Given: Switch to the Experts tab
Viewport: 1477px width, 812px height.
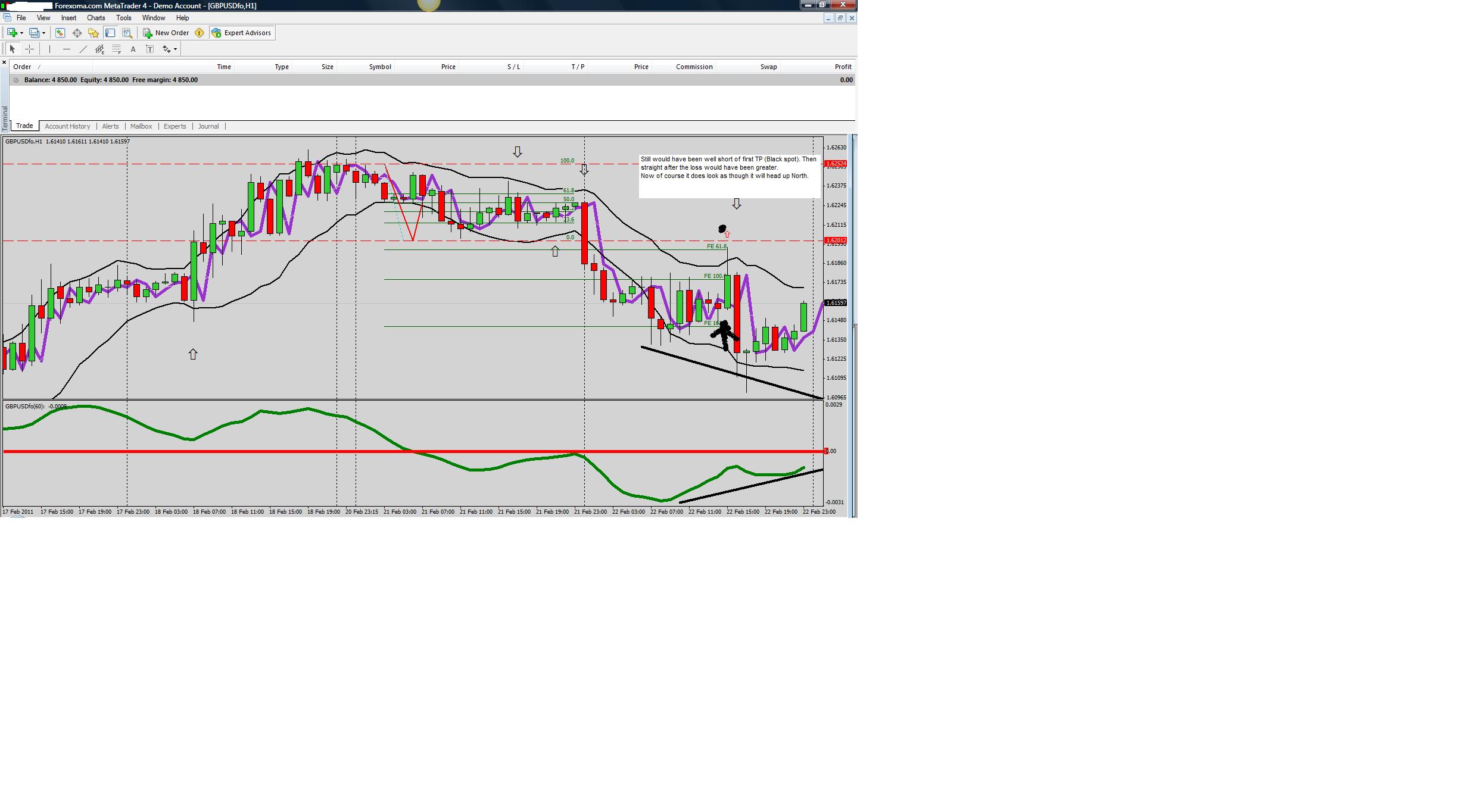Looking at the screenshot, I should click(x=175, y=126).
